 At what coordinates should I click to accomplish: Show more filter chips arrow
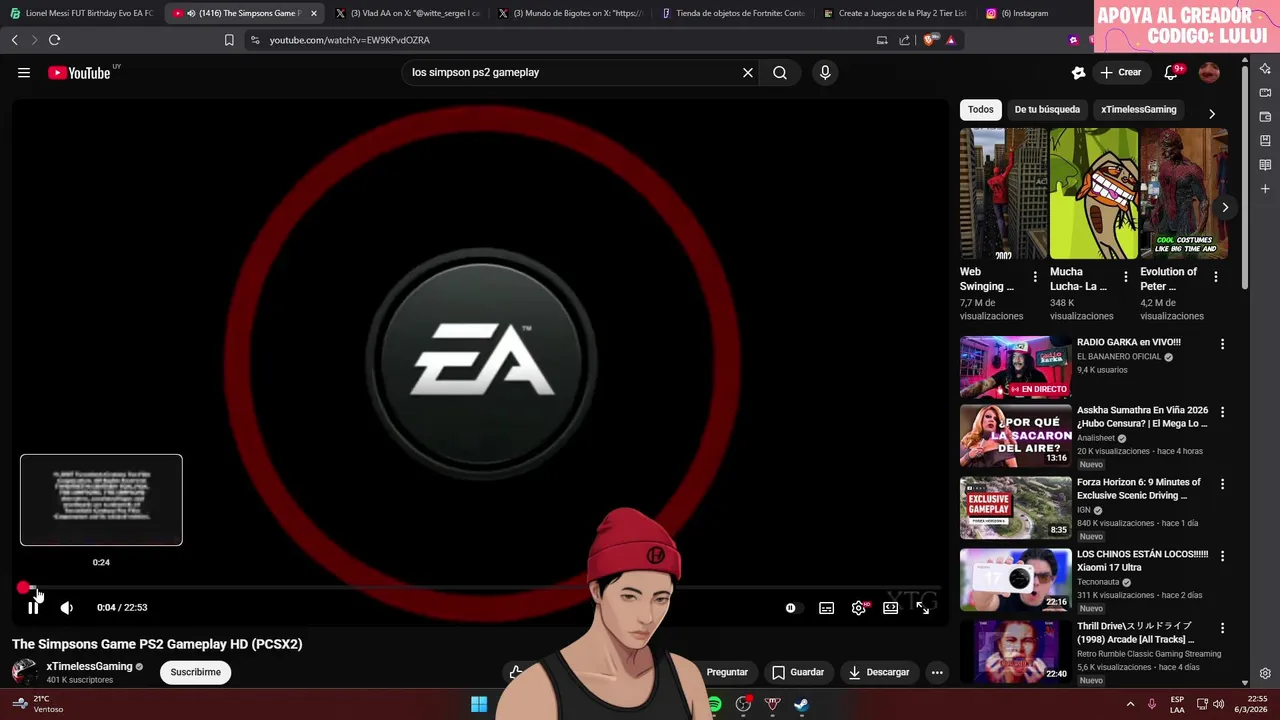pos(1211,113)
